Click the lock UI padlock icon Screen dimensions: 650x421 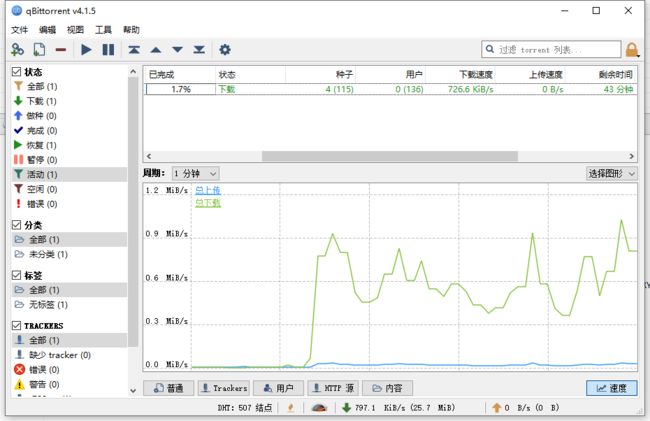point(632,50)
